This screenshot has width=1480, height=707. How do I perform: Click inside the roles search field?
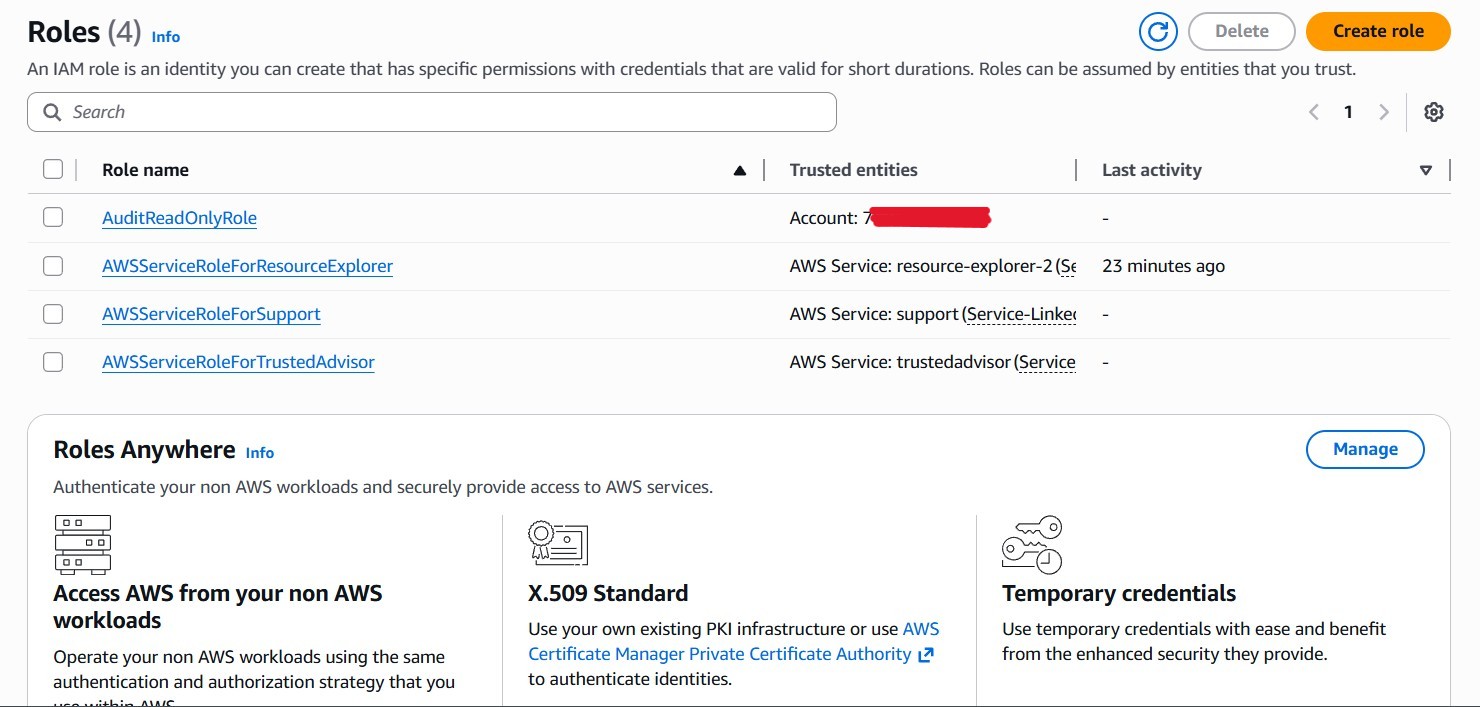430,111
